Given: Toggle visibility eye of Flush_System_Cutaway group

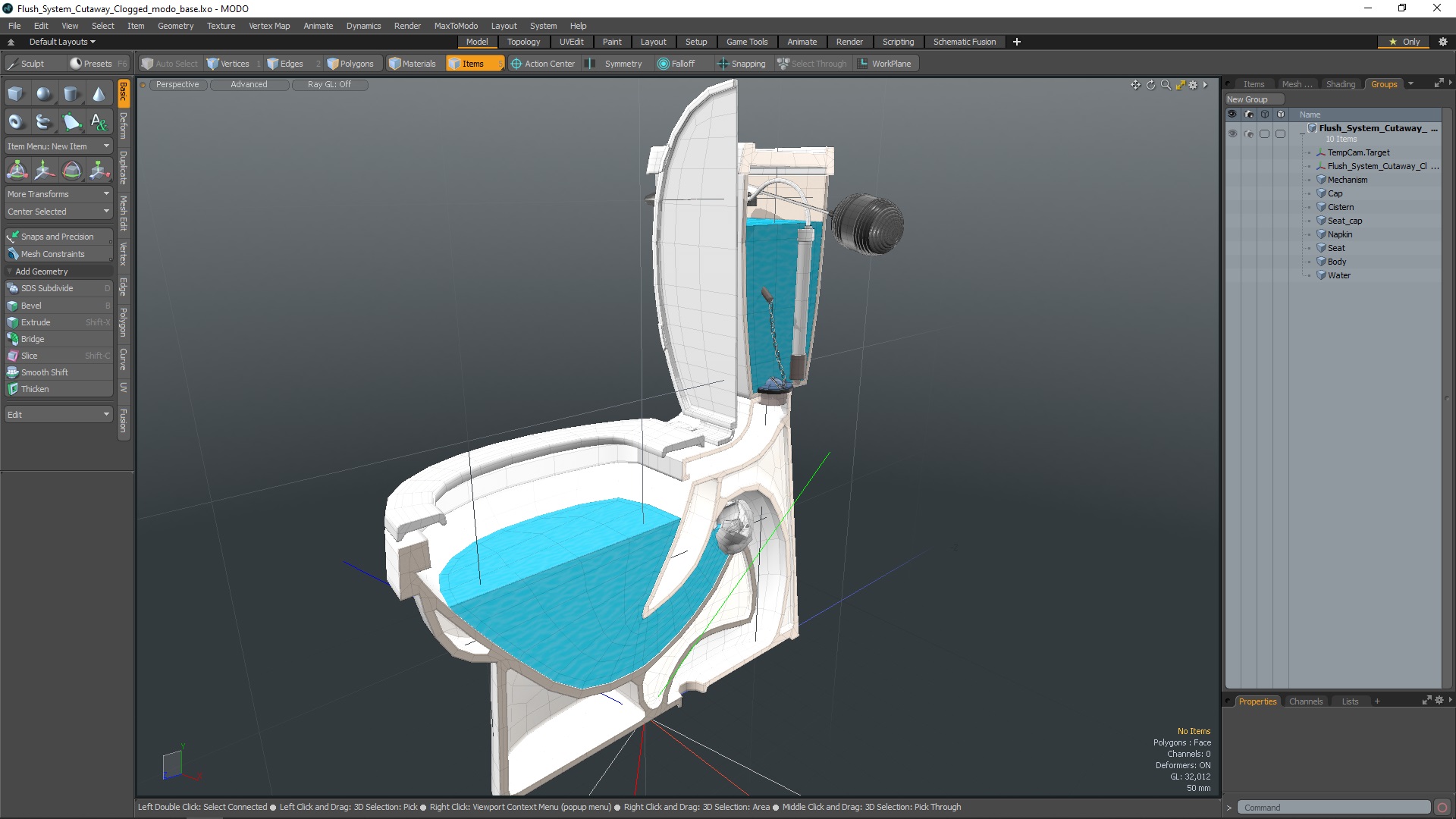Looking at the screenshot, I should pyautogui.click(x=1232, y=134).
